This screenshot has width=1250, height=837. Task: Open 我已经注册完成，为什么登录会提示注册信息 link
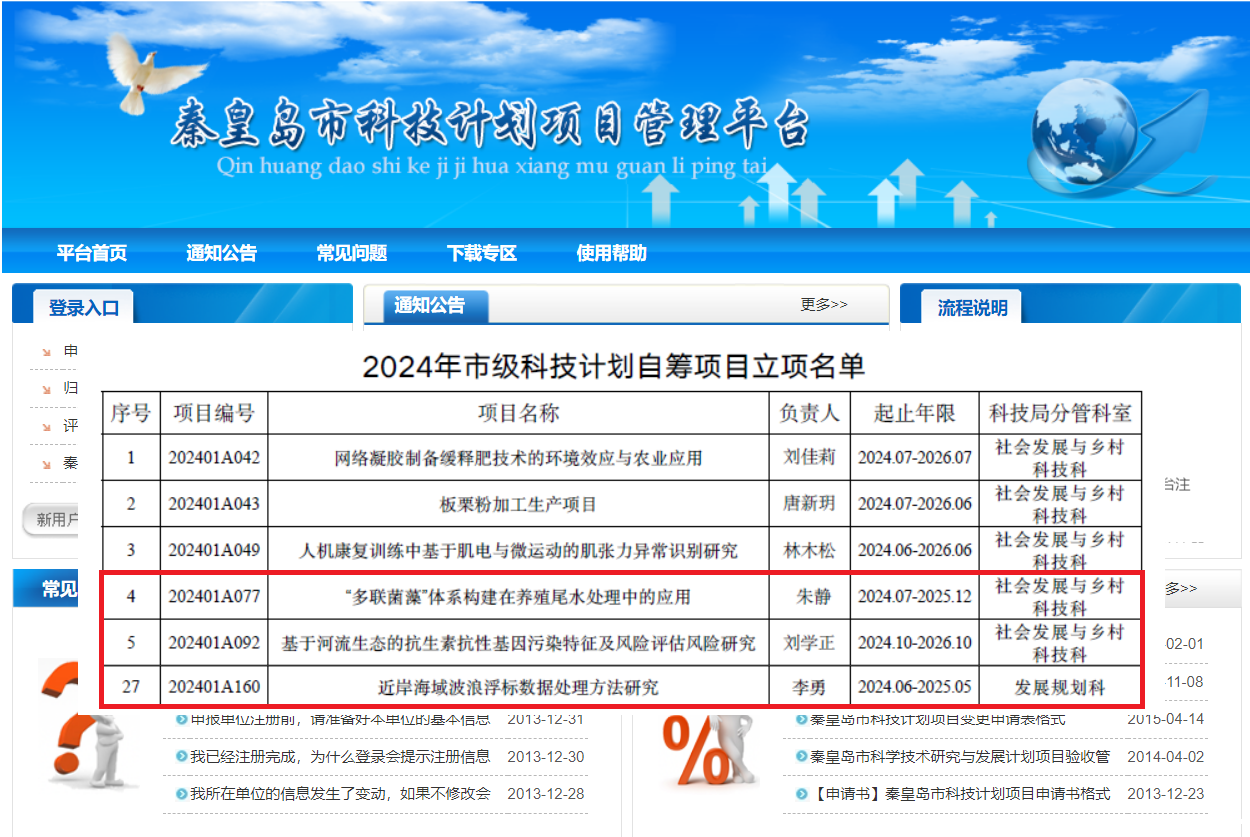pyautogui.click(x=340, y=757)
